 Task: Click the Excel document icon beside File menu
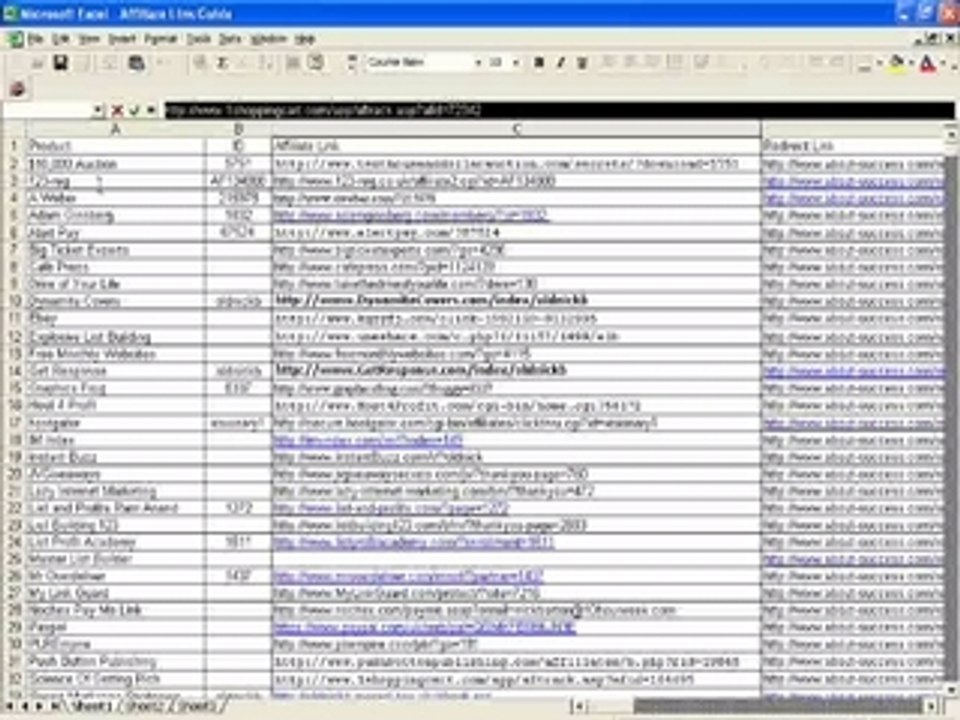(15, 39)
